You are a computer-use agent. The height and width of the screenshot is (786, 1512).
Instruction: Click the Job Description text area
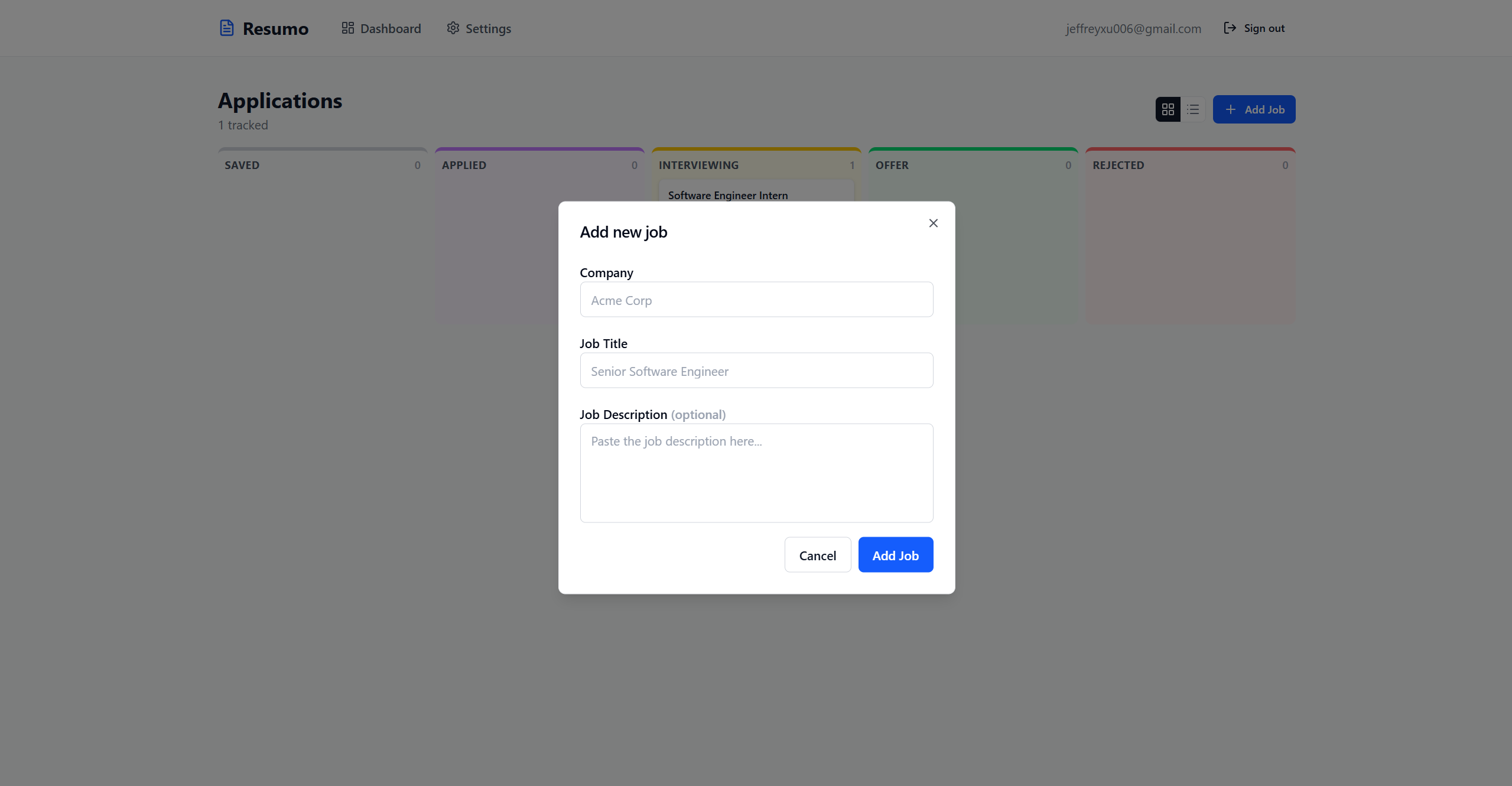tap(756, 473)
